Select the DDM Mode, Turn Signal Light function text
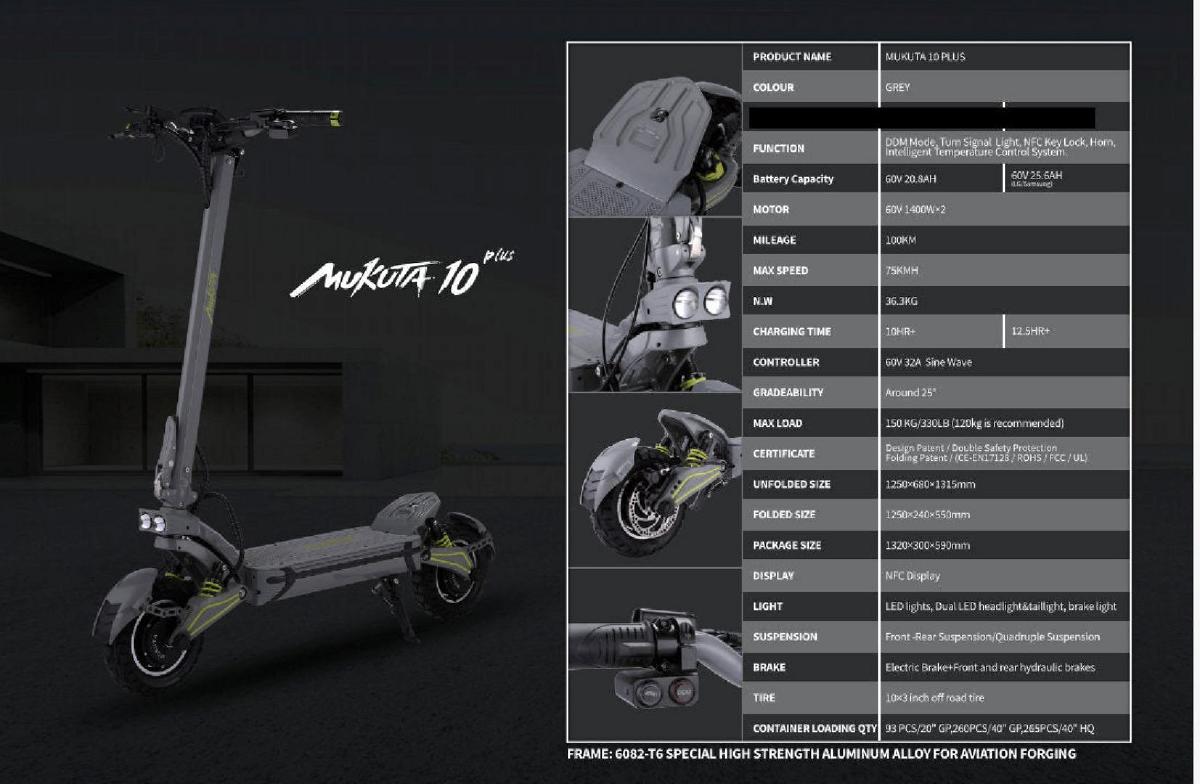Viewport: 1200px width, 784px height. pyautogui.click(x=1000, y=147)
